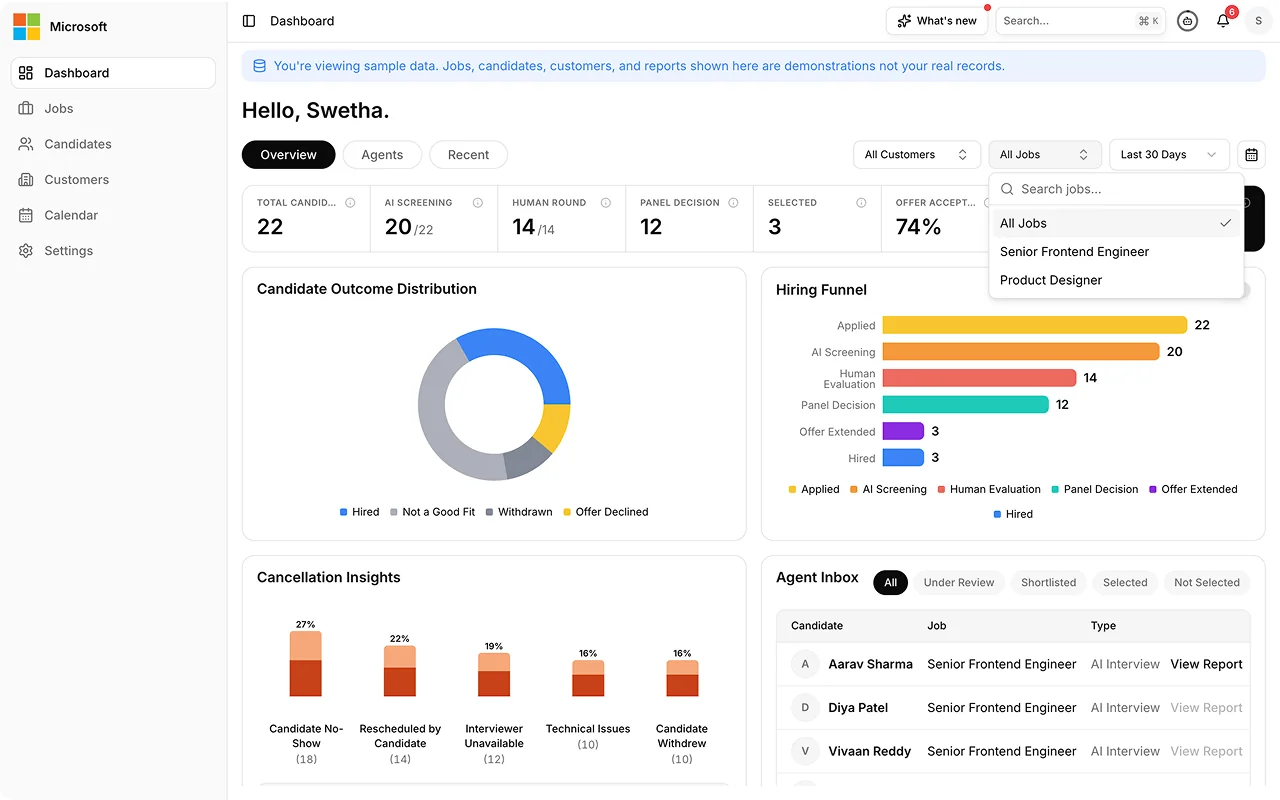1280x800 pixels.
Task: Click the Candidate column header
Action: (x=817, y=626)
